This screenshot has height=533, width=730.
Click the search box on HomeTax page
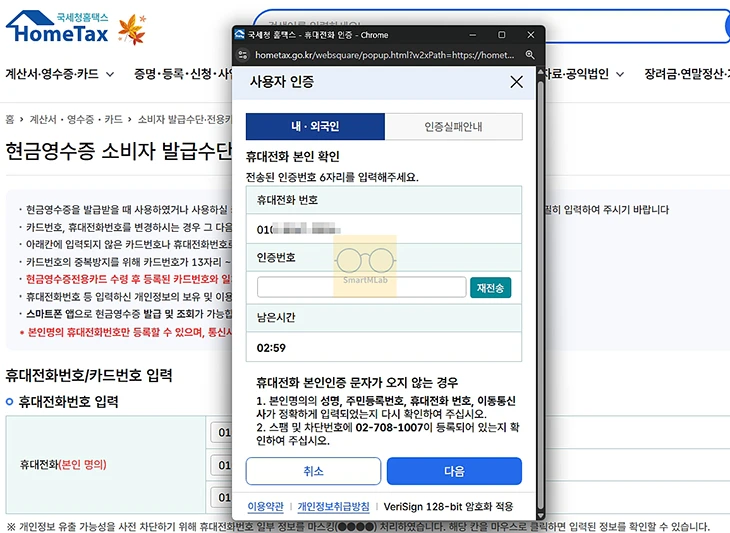pyautogui.click(x=491, y=26)
